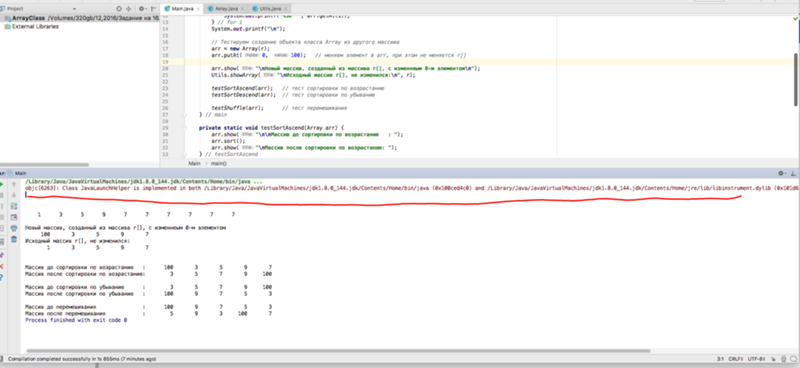
Task: Close the Main.java tab
Action: 199,9
